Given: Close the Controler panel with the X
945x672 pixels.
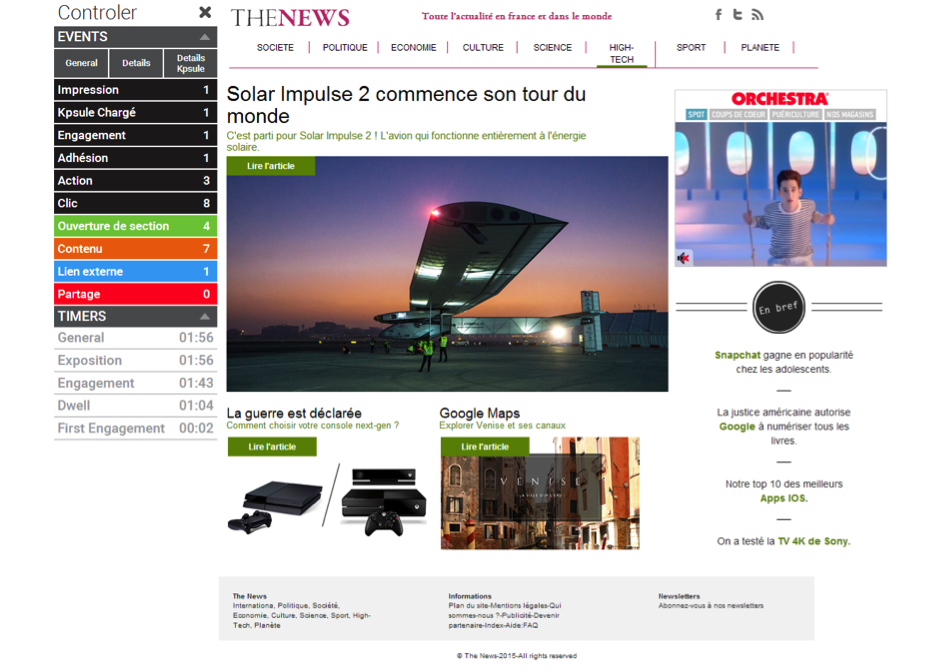Looking at the screenshot, I should click(205, 13).
